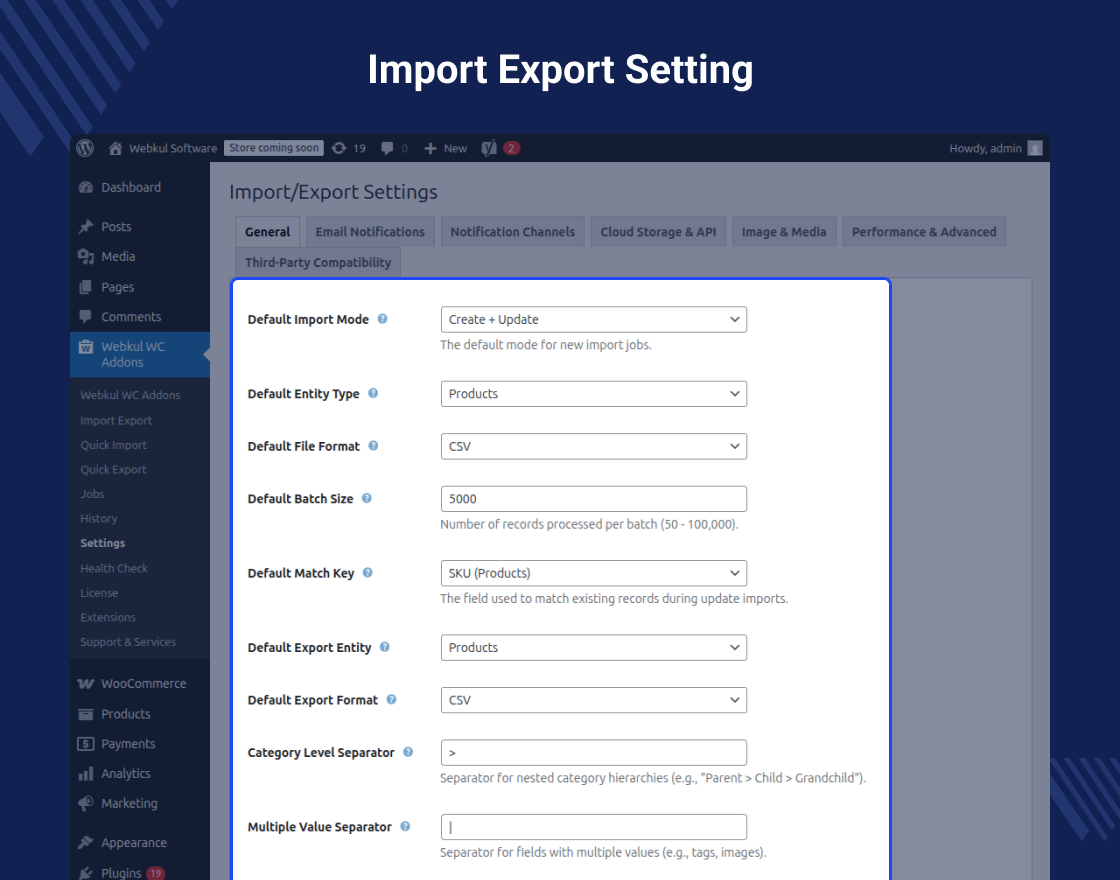Image resolution: width=1120 pixels, height=880 pixels.
Task: Open the History submenu link
Action: pos(99,519)
